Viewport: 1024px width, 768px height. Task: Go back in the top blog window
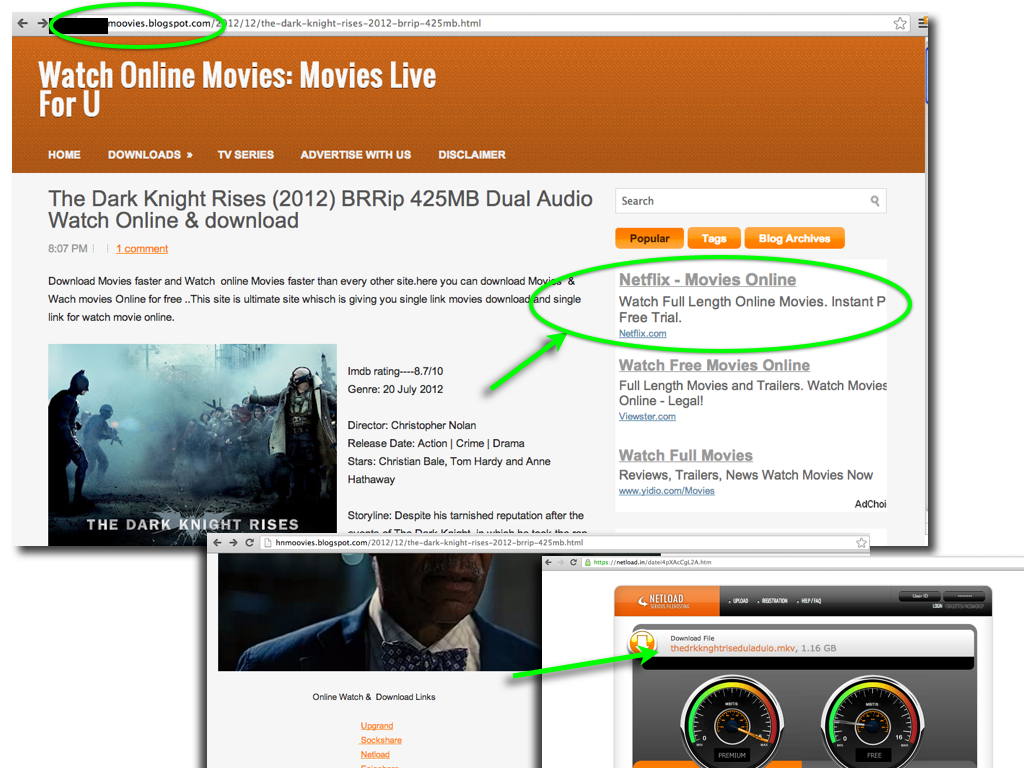[23, 24]
